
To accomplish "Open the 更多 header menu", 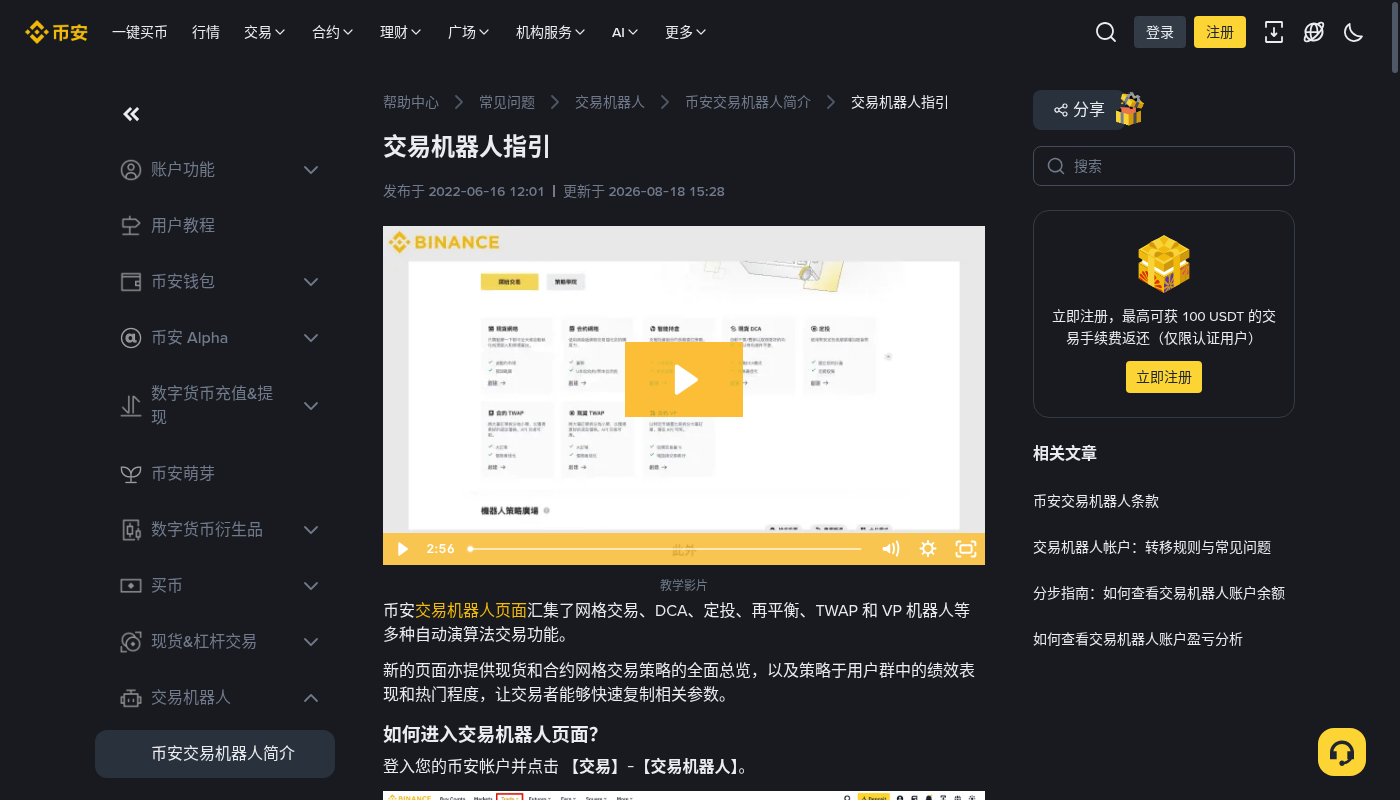I will click(x=686, y=32).
